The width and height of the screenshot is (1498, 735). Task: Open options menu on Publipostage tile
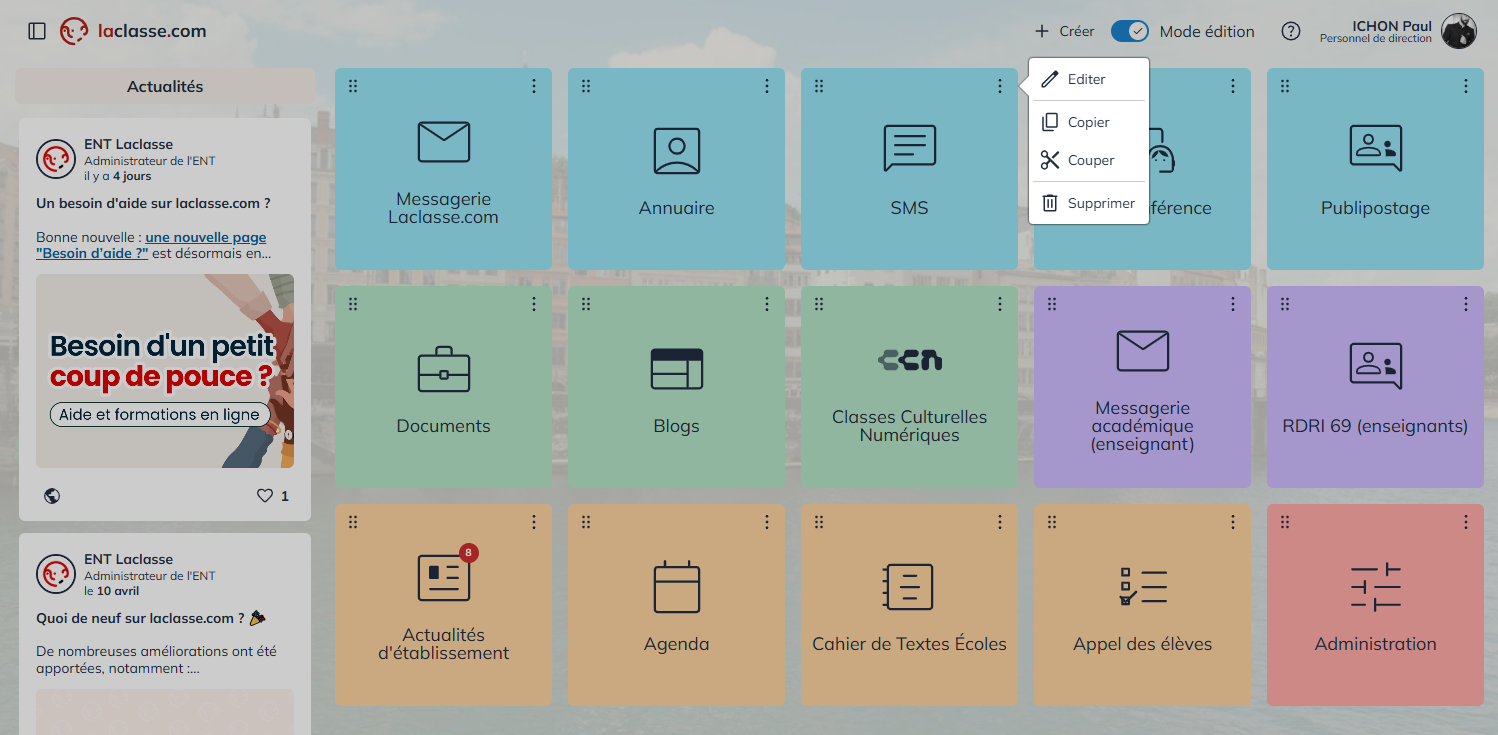click(1466, 86)
